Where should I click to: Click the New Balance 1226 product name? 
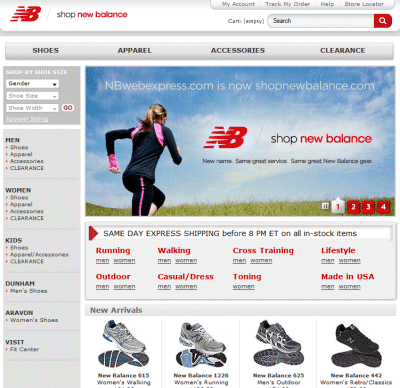(x=201, y=376)
